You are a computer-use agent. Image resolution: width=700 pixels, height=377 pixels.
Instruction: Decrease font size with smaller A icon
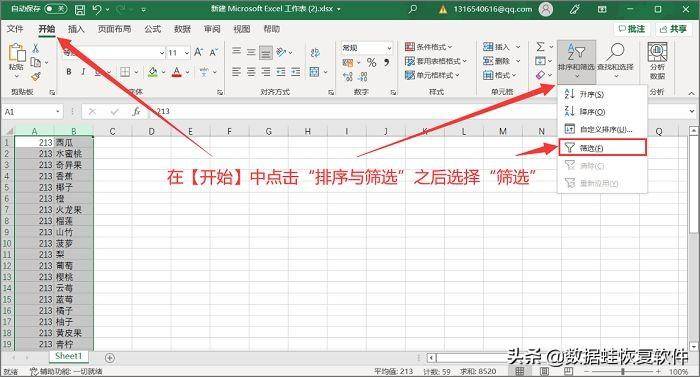click(213, 52)
